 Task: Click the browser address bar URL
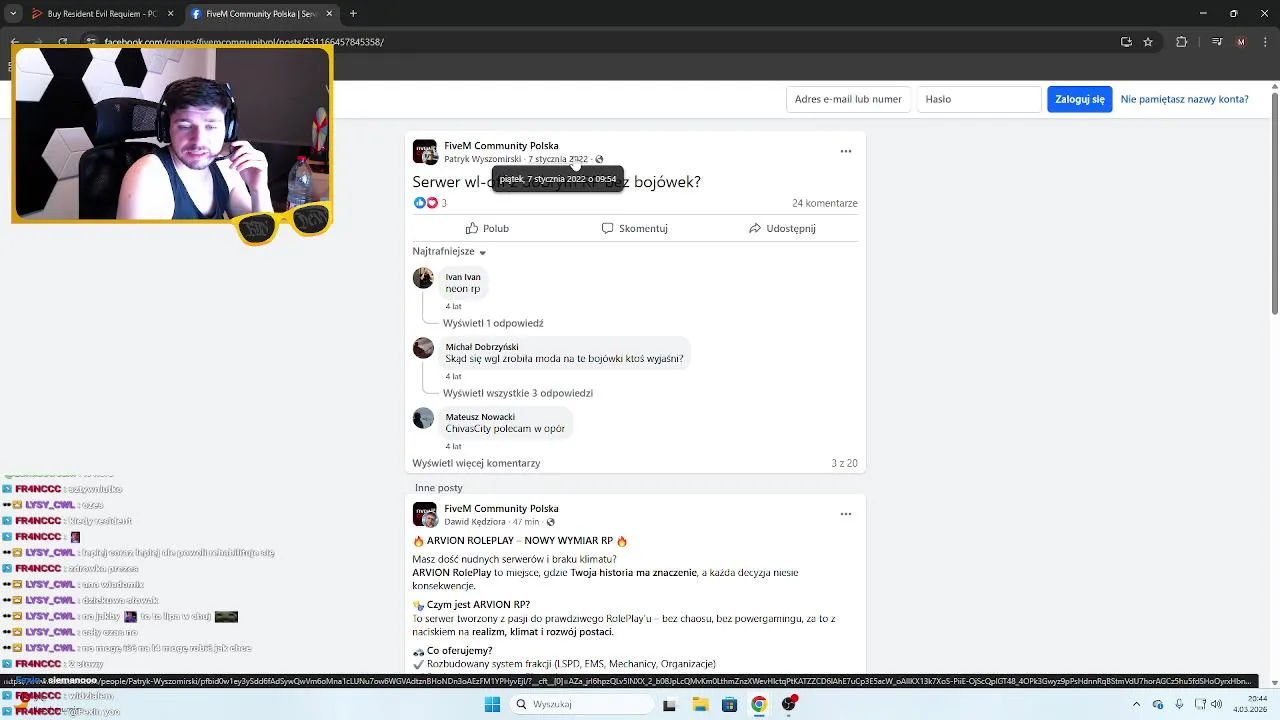(244, 42)
